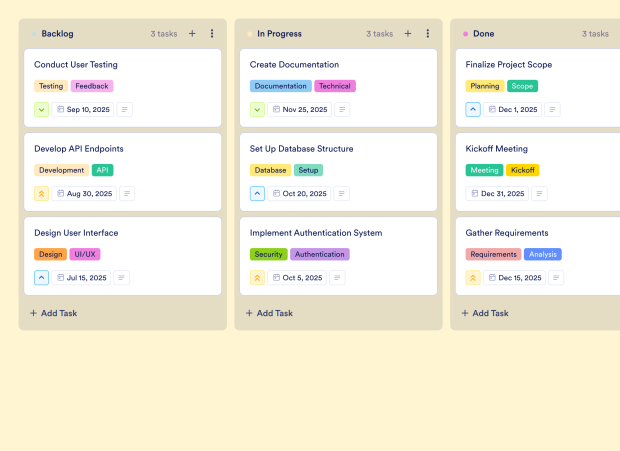Click Add Task under Backlog column
This screenshot has height=451, width=620.
point(54,313)
